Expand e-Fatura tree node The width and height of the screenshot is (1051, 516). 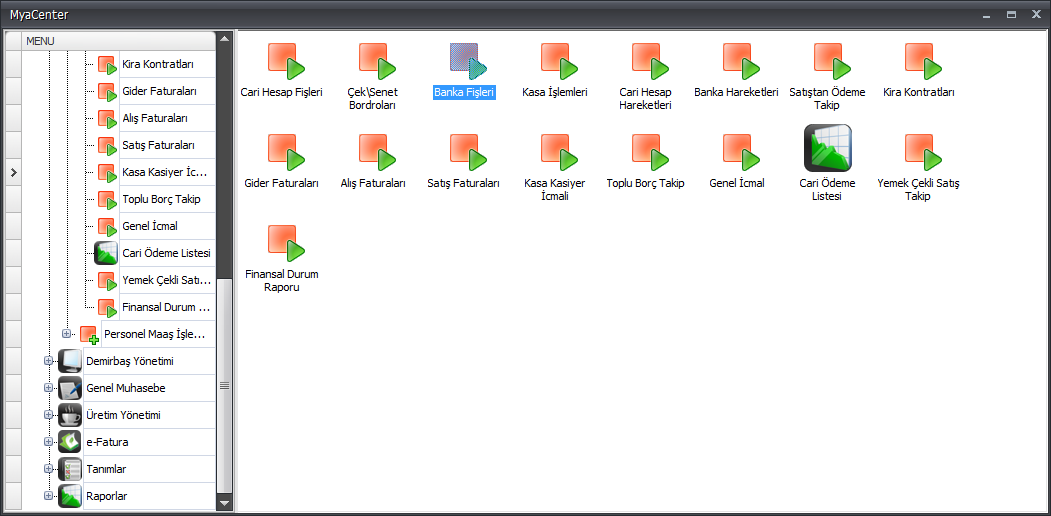point(48,442)
